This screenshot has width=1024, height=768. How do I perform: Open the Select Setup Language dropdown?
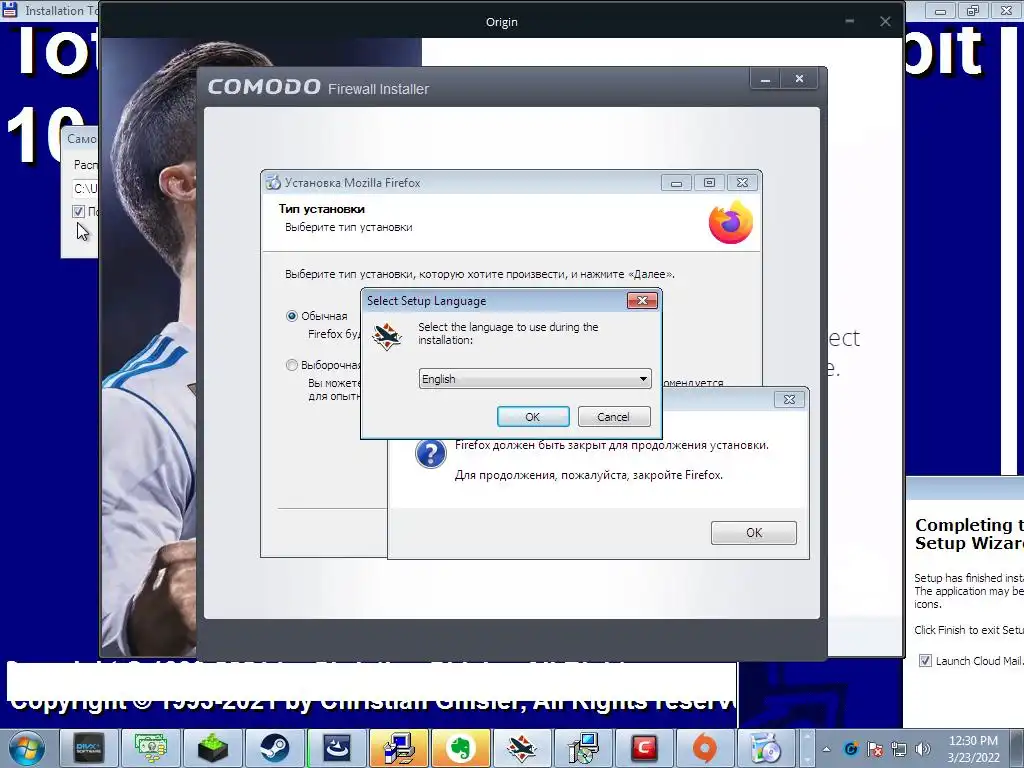click(535, 379)
